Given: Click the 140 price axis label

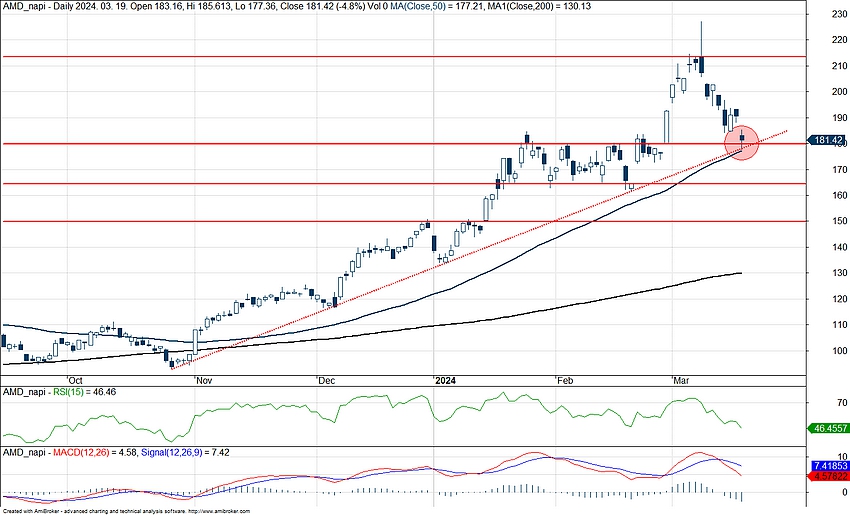Looking at the screenshot, I should [x=839, y=247].
